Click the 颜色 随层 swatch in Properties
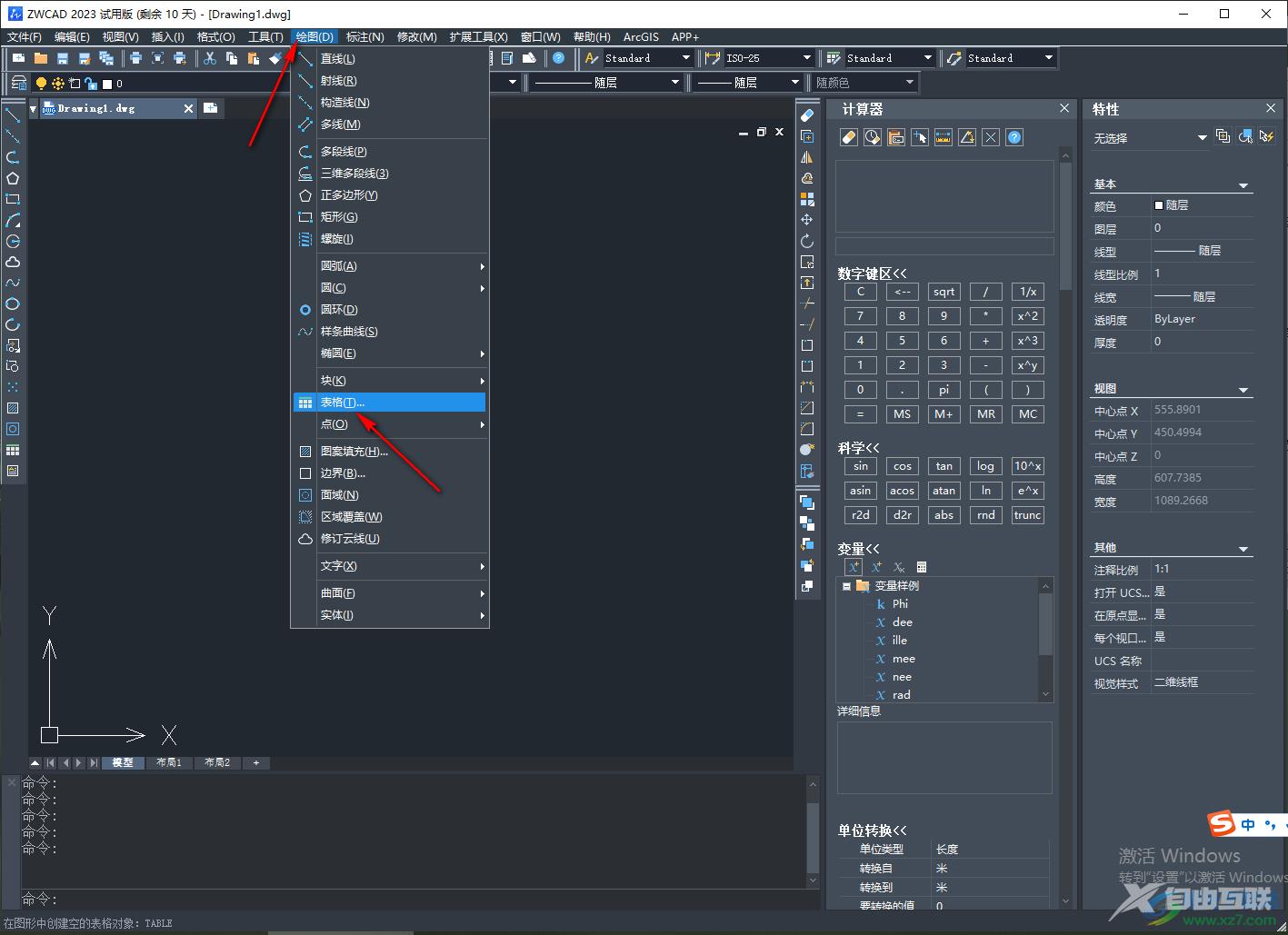This screenshot has height=935, width=1288. click(x=1159, y=205)
